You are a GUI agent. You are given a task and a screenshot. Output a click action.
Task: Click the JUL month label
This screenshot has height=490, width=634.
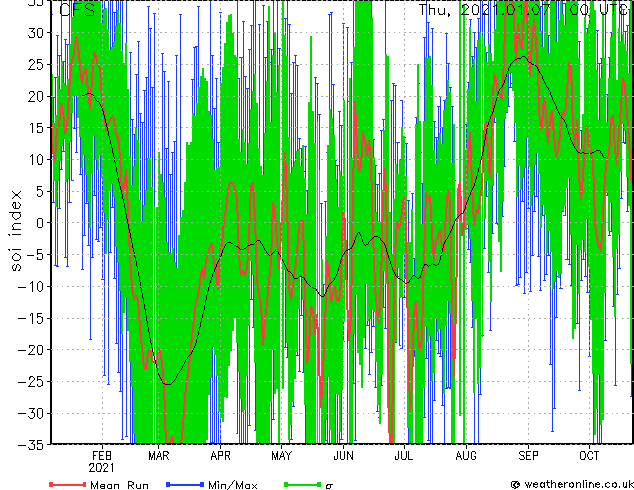pyautogui.click(x=404, y=456)
